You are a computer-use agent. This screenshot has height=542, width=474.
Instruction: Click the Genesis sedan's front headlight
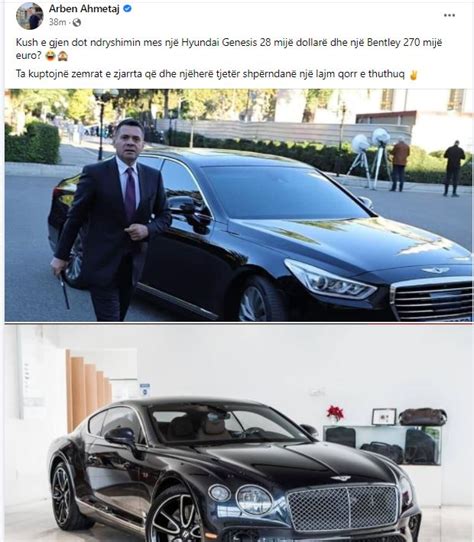pos(330,280)
